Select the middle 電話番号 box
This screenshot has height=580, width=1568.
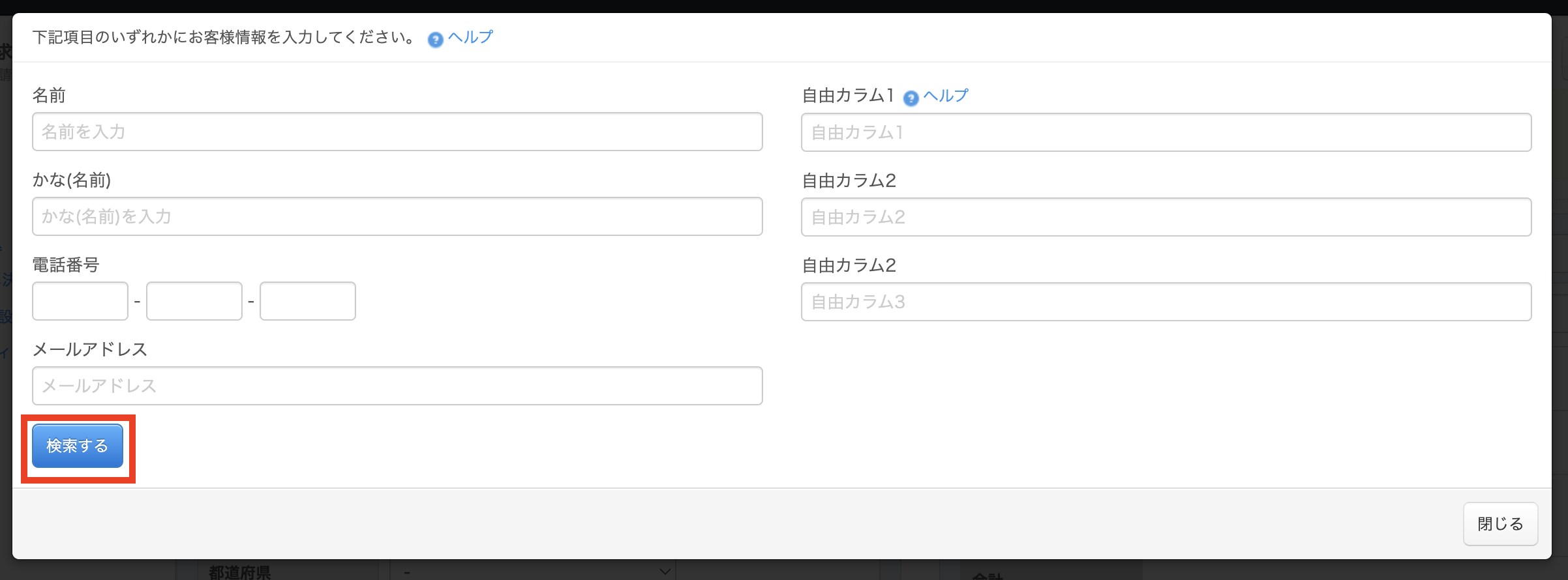(x=194, y=301)
